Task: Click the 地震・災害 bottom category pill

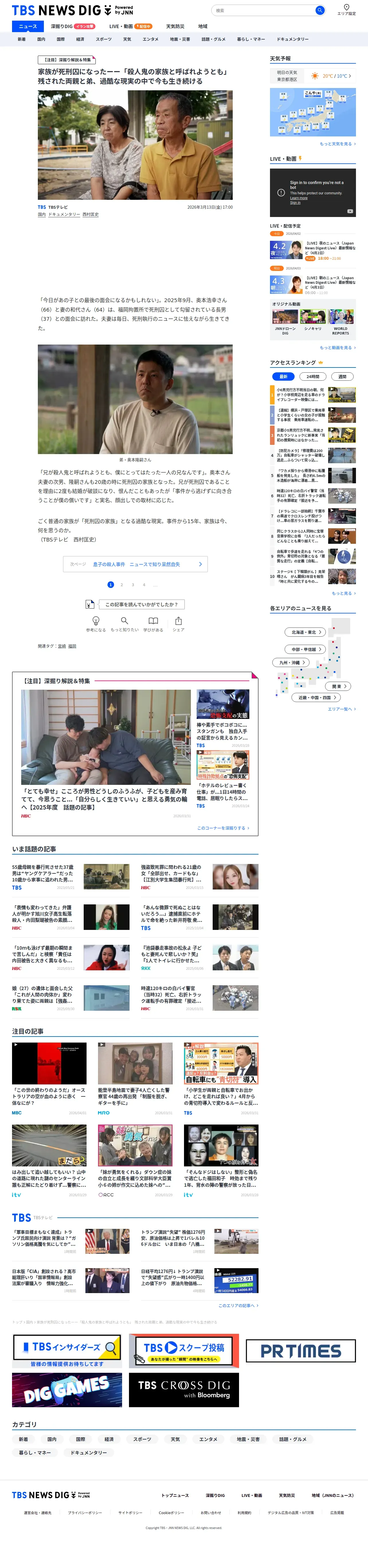Action: (248, 1439)
